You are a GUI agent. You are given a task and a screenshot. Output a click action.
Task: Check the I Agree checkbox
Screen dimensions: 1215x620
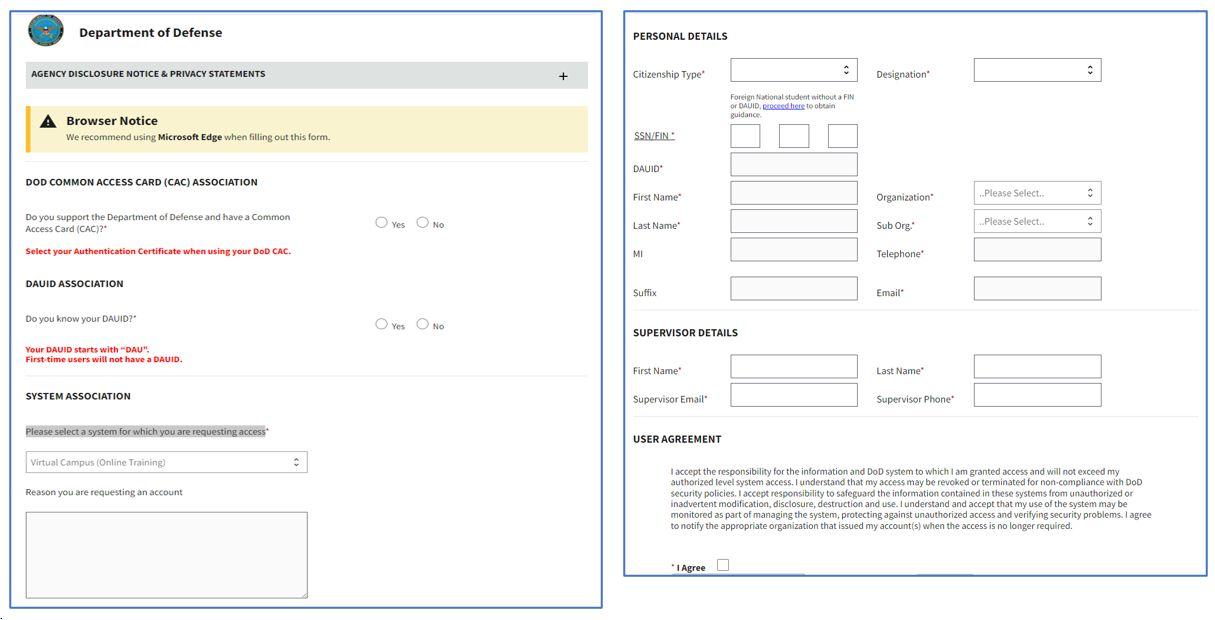[723, 565]
